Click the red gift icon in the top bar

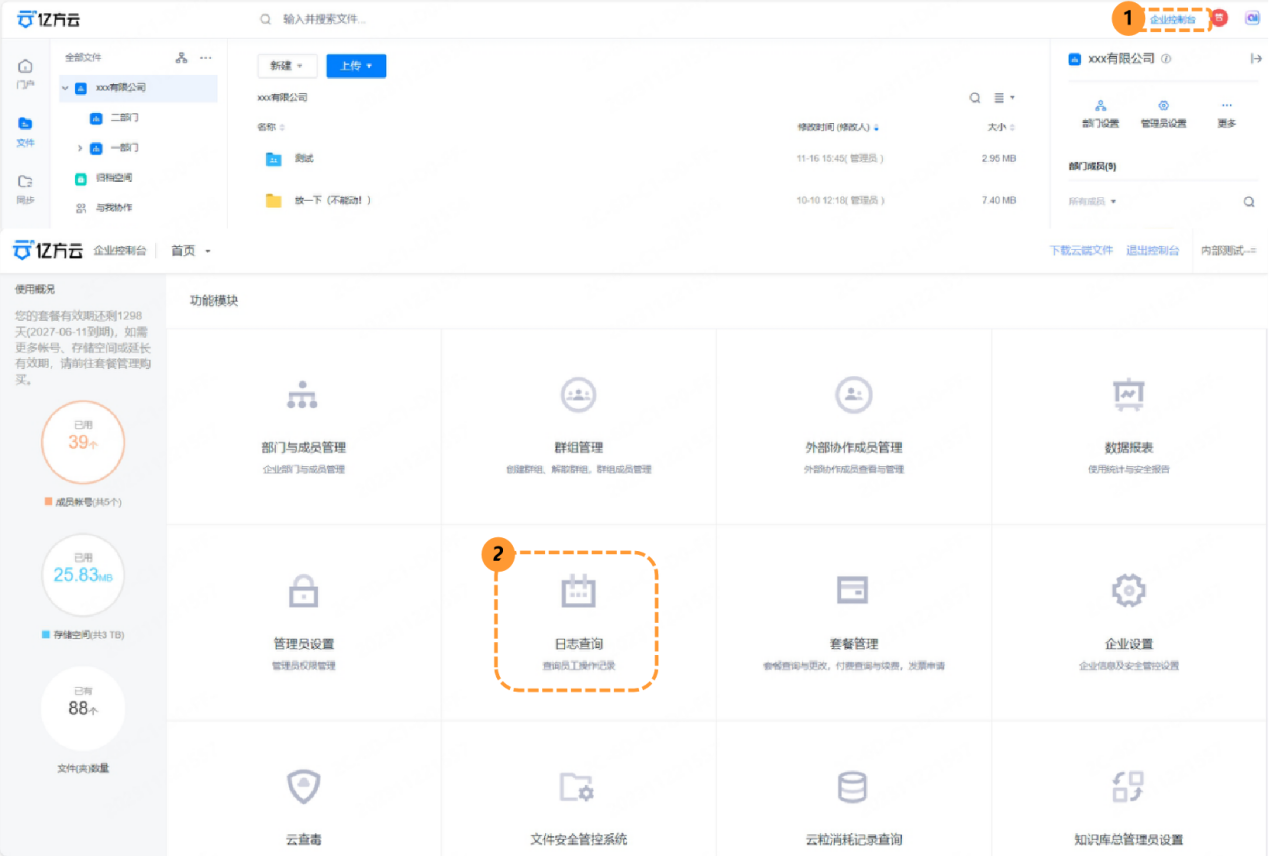point(1219,18)
